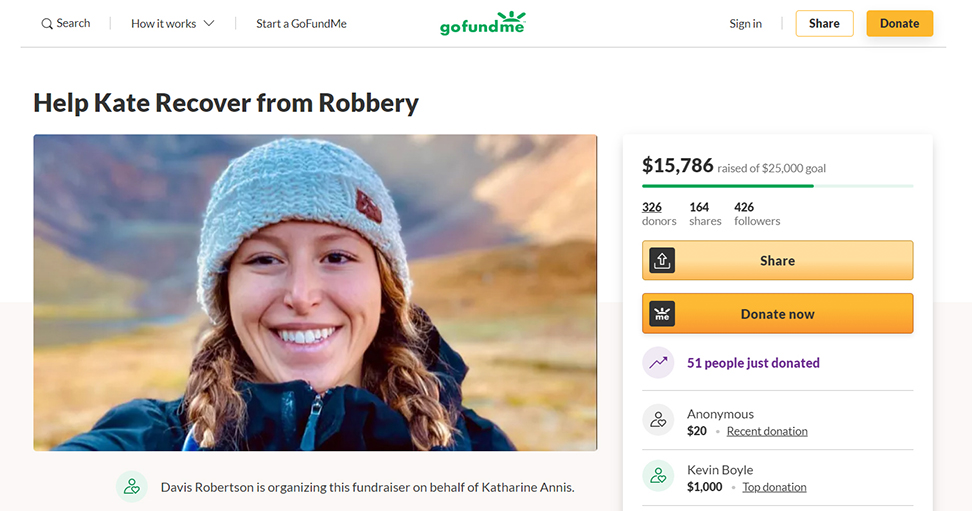Click the fundraising progress bar
Image resolution: width=972 pixels, height=511 pixels.
tap(777, 186)
